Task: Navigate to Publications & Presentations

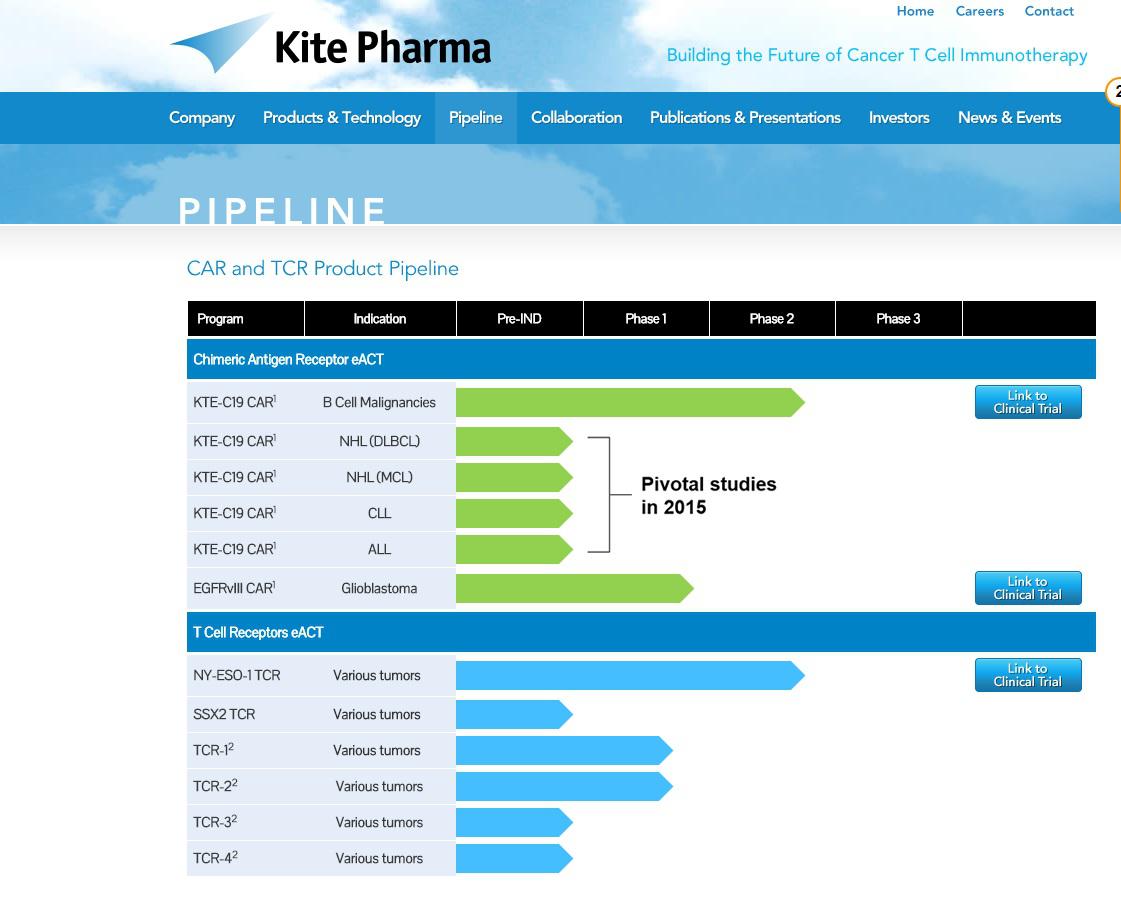Action: point(745,118)
